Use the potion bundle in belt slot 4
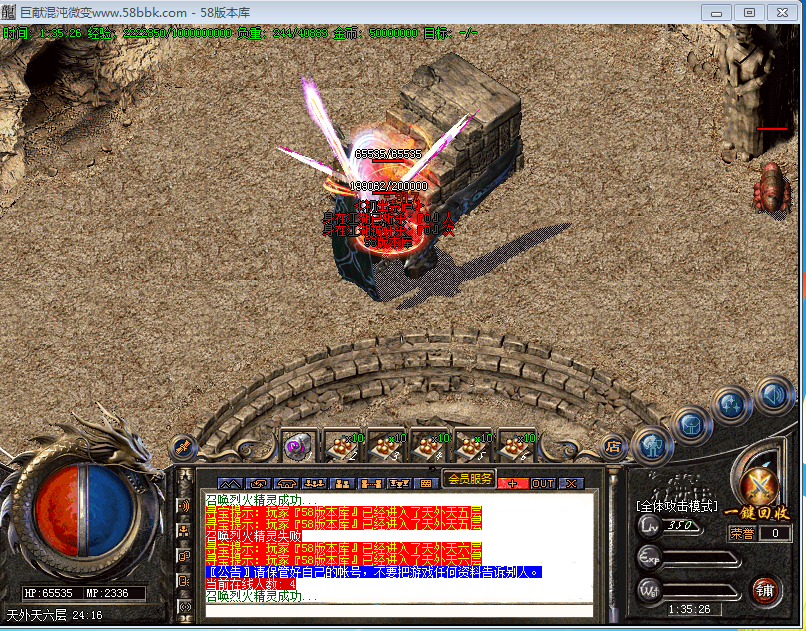This screenshot has width=806, height=631. 430,446
